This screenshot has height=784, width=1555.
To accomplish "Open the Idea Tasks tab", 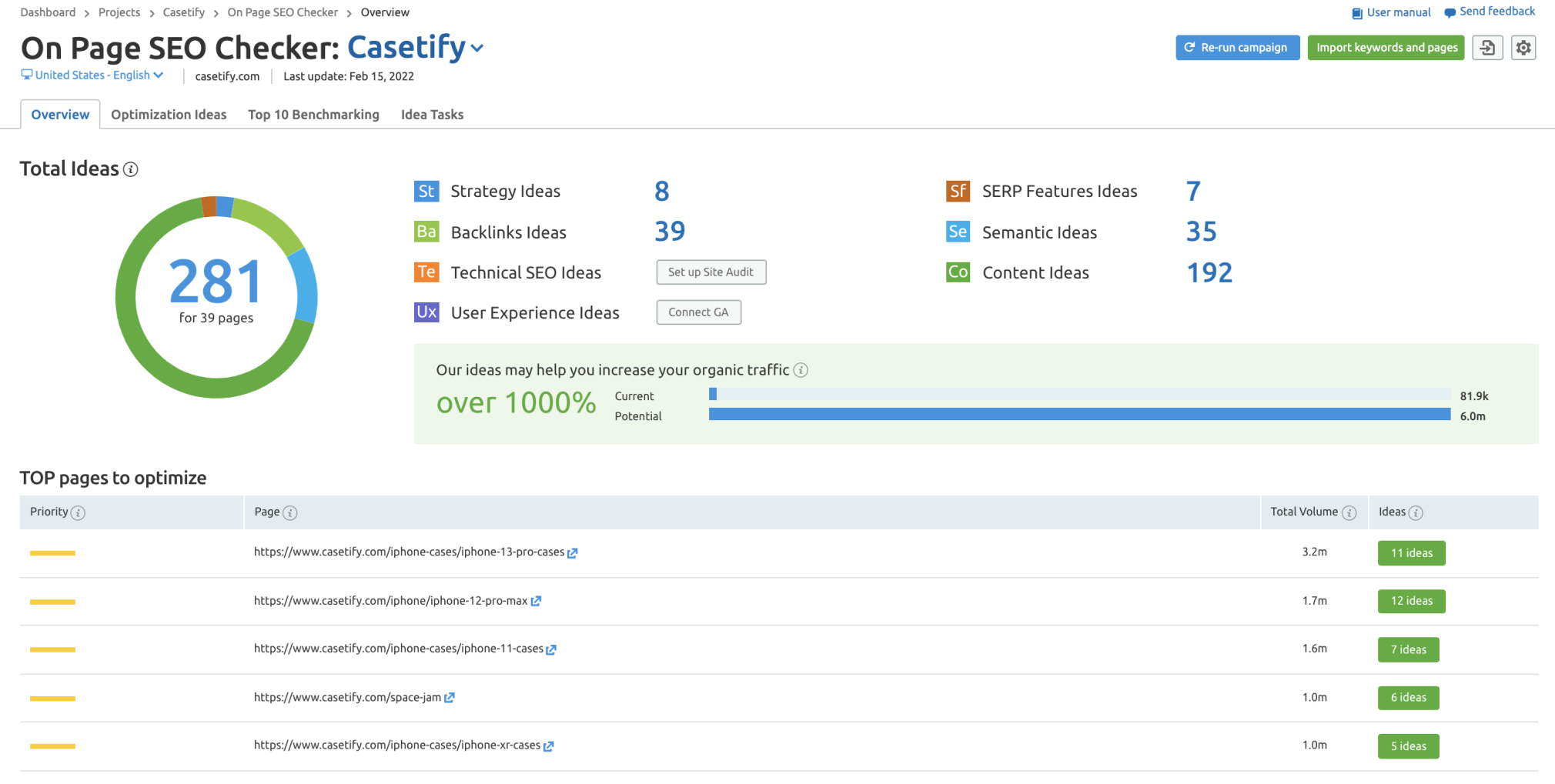I will click(432, 115).
